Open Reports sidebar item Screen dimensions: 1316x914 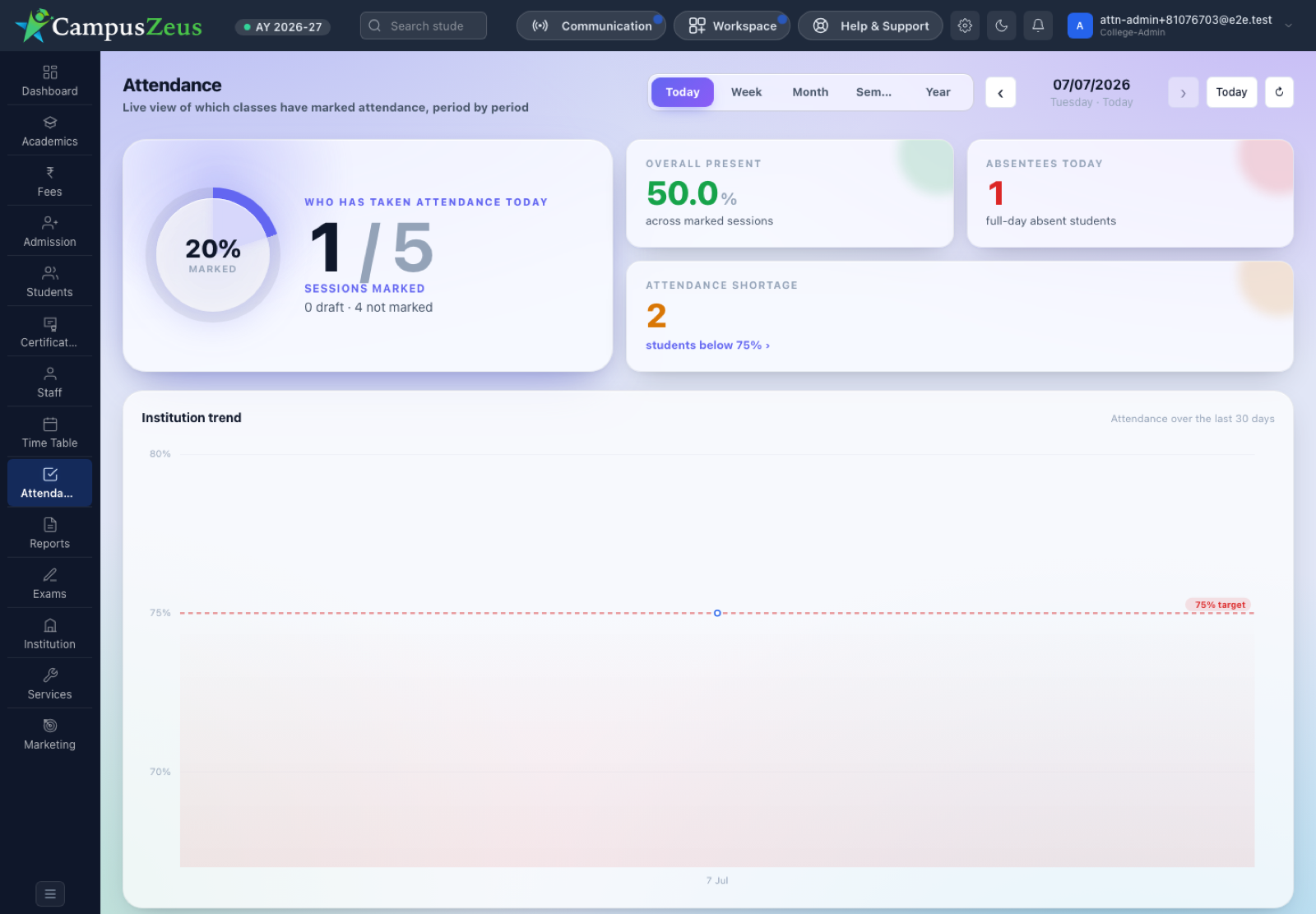(49, 532)
